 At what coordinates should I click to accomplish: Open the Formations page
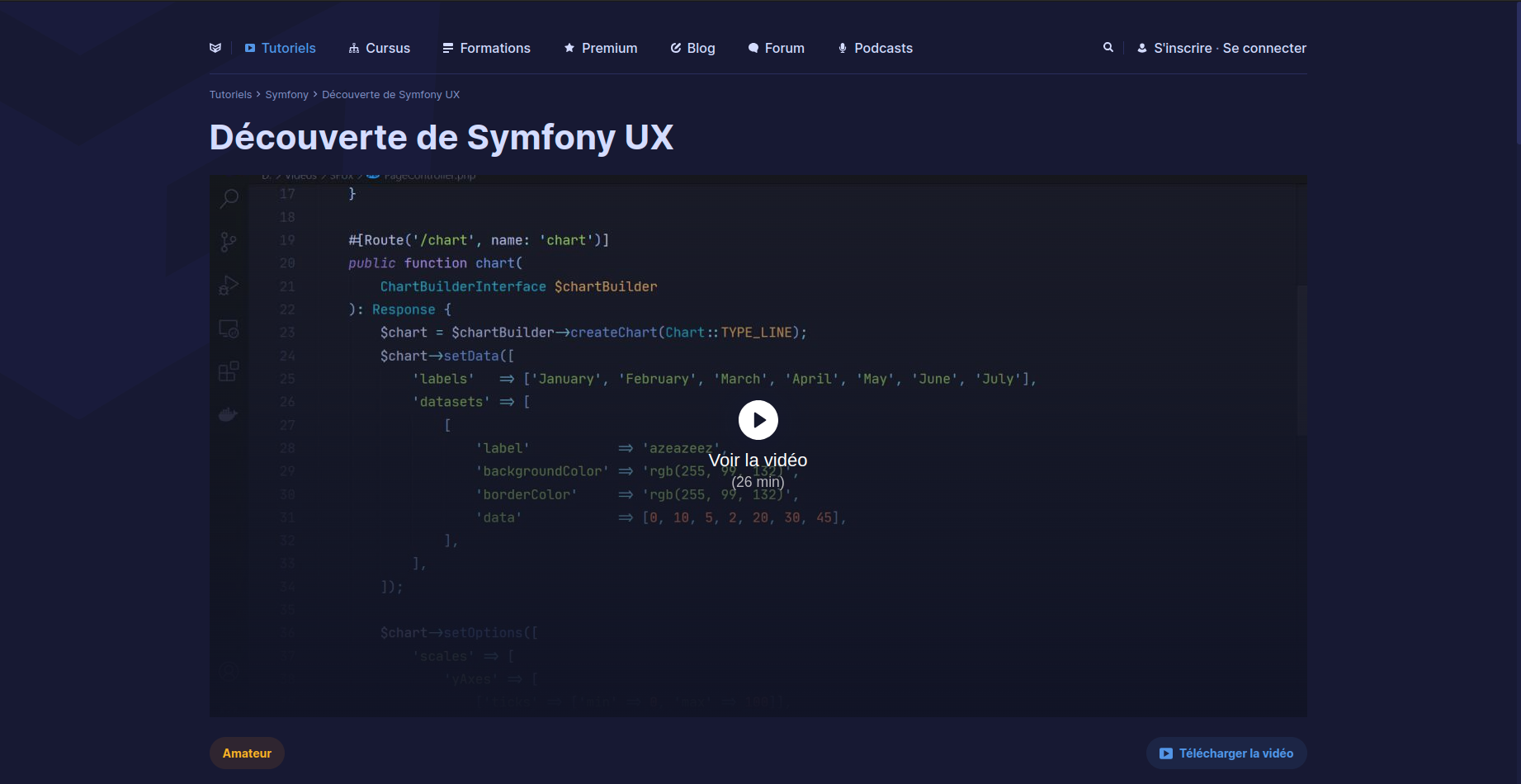click(x=486, y=48)
